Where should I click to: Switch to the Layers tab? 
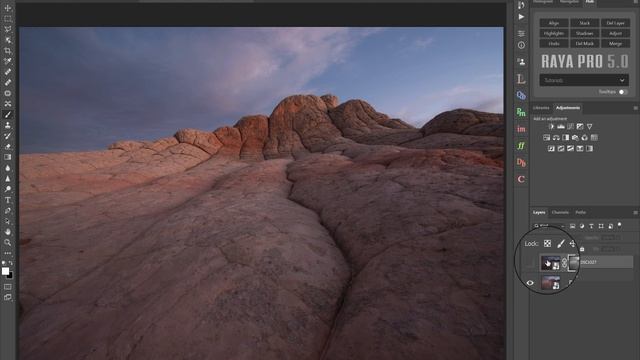pyautogui.click(x=539, y=212)
